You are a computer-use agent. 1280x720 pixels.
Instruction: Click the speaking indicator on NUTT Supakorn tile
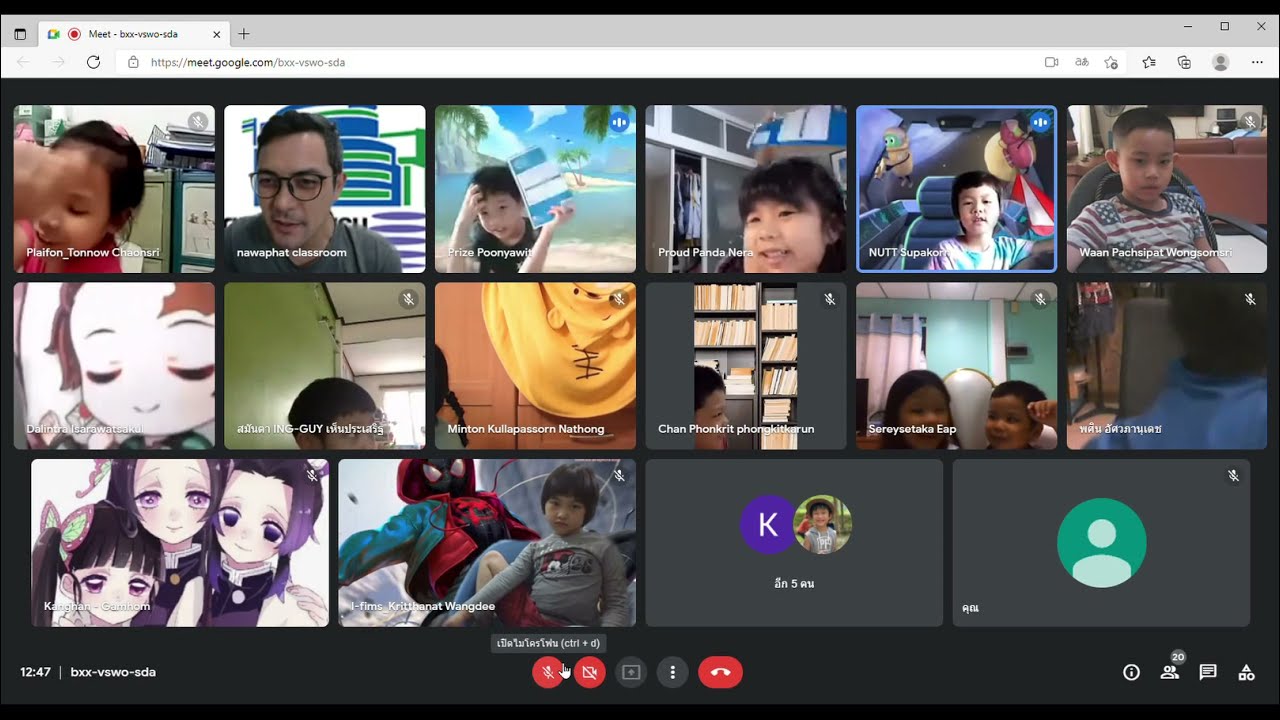tap(1040, 122)
